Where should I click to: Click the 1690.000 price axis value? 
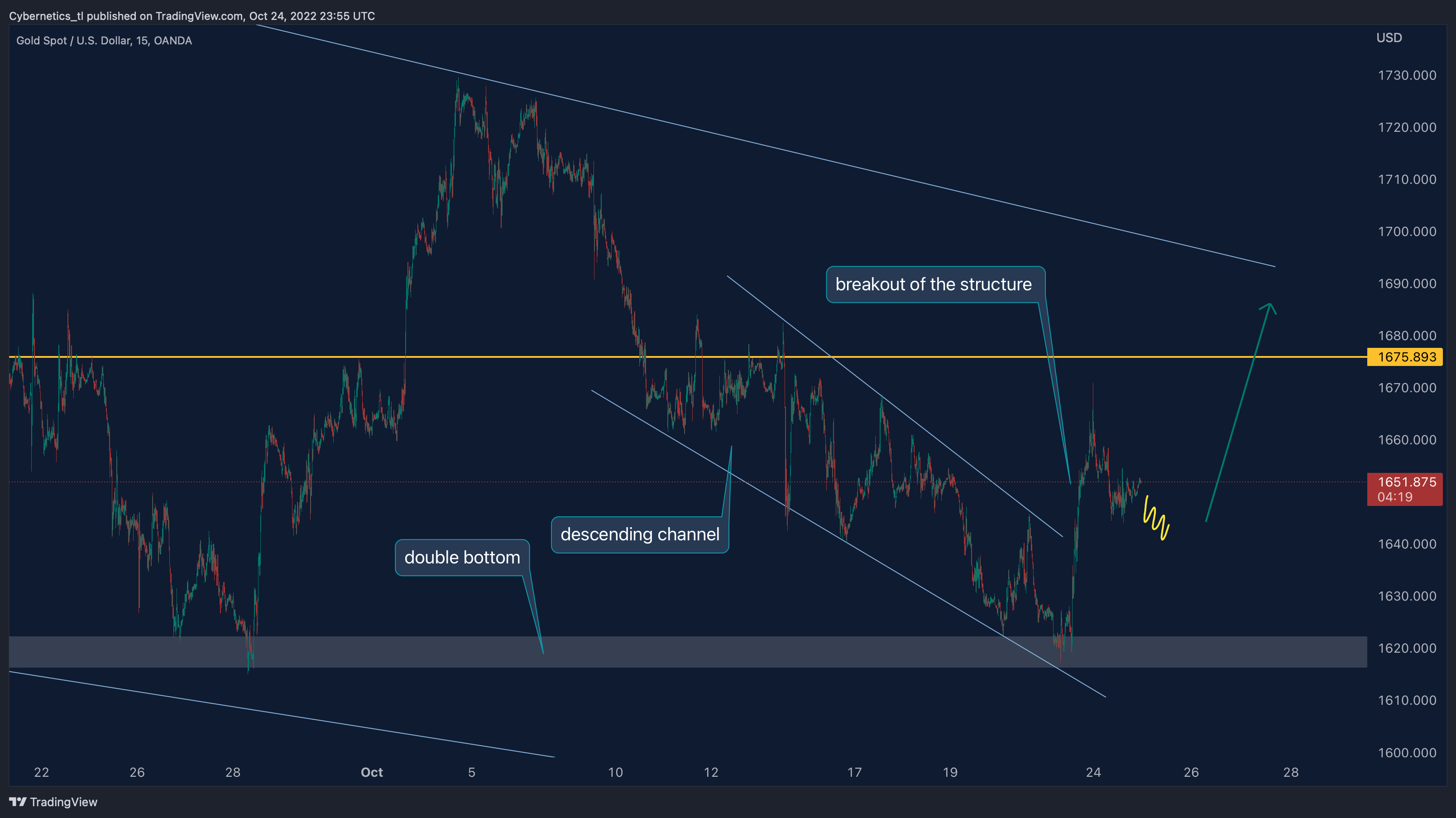(1407, 283)
